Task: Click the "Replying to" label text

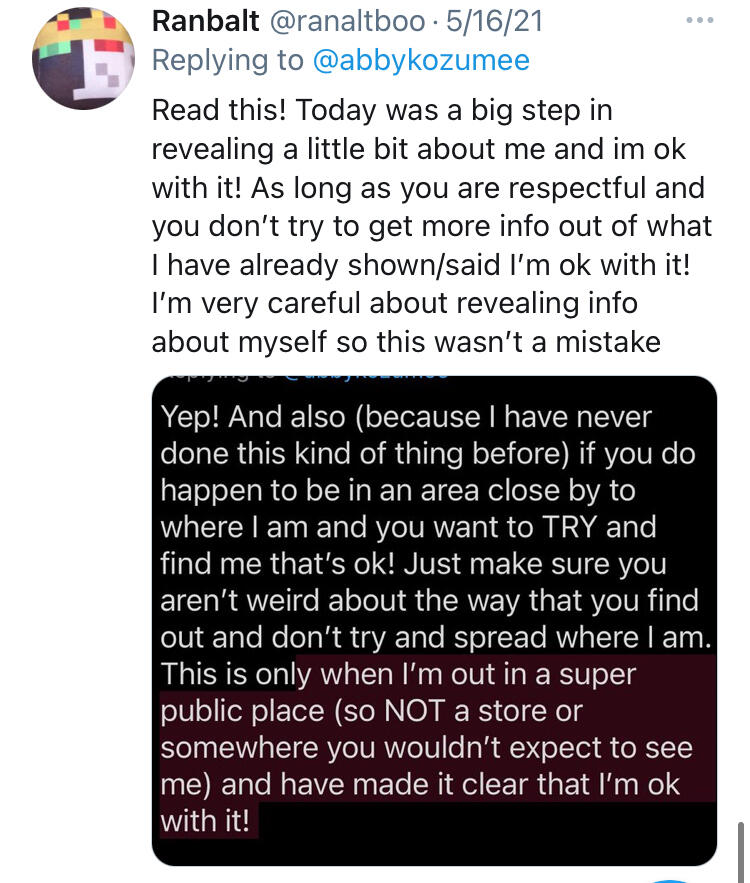Action: tap(227, 60)
